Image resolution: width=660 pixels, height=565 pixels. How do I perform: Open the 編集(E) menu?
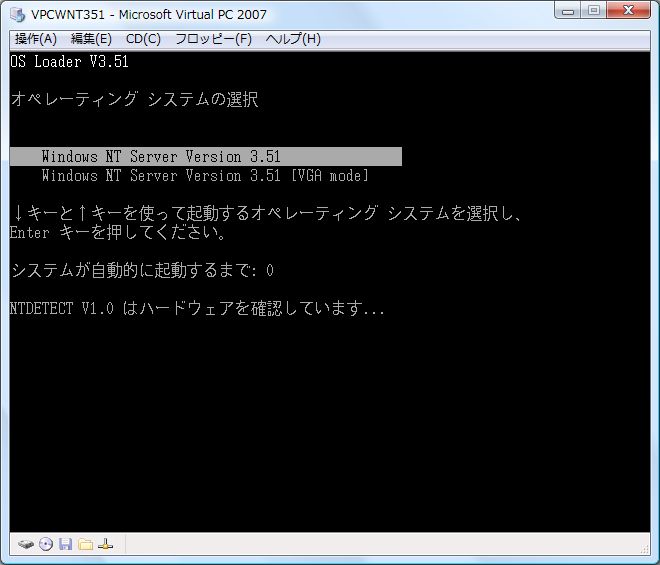[x=91, y=39]
